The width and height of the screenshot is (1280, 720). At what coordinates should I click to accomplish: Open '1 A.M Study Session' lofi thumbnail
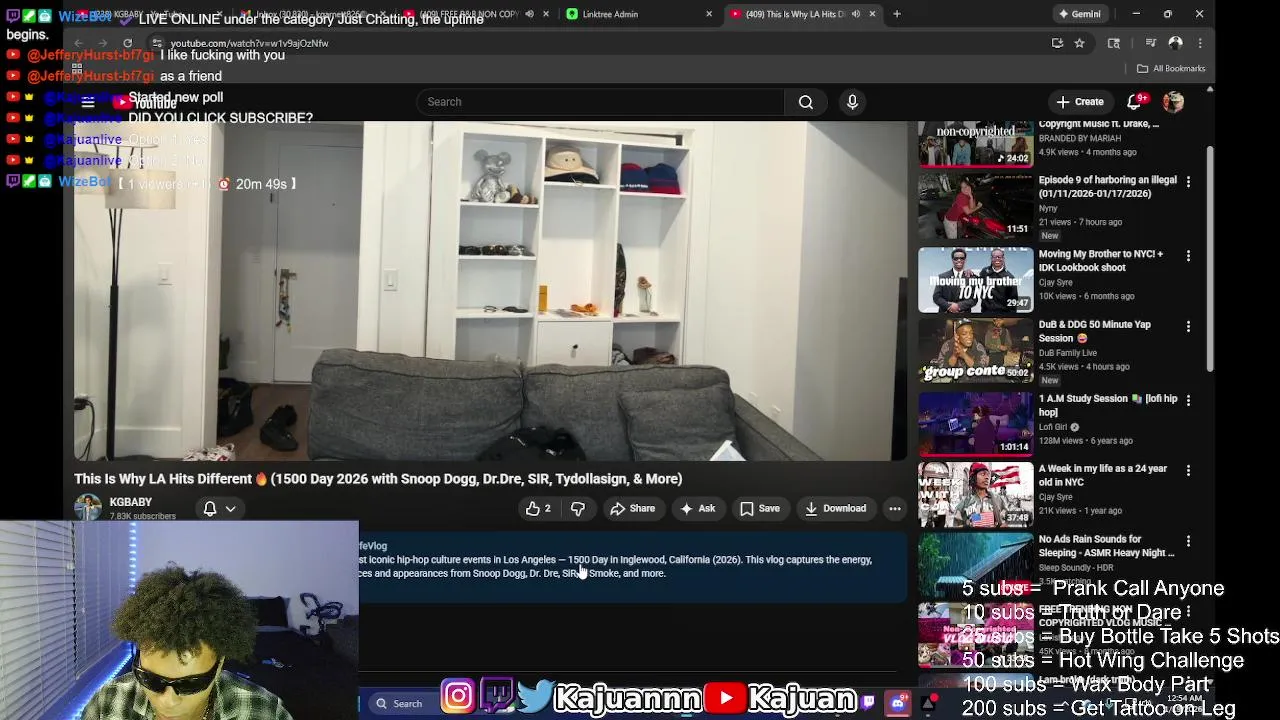pos(975,424)
